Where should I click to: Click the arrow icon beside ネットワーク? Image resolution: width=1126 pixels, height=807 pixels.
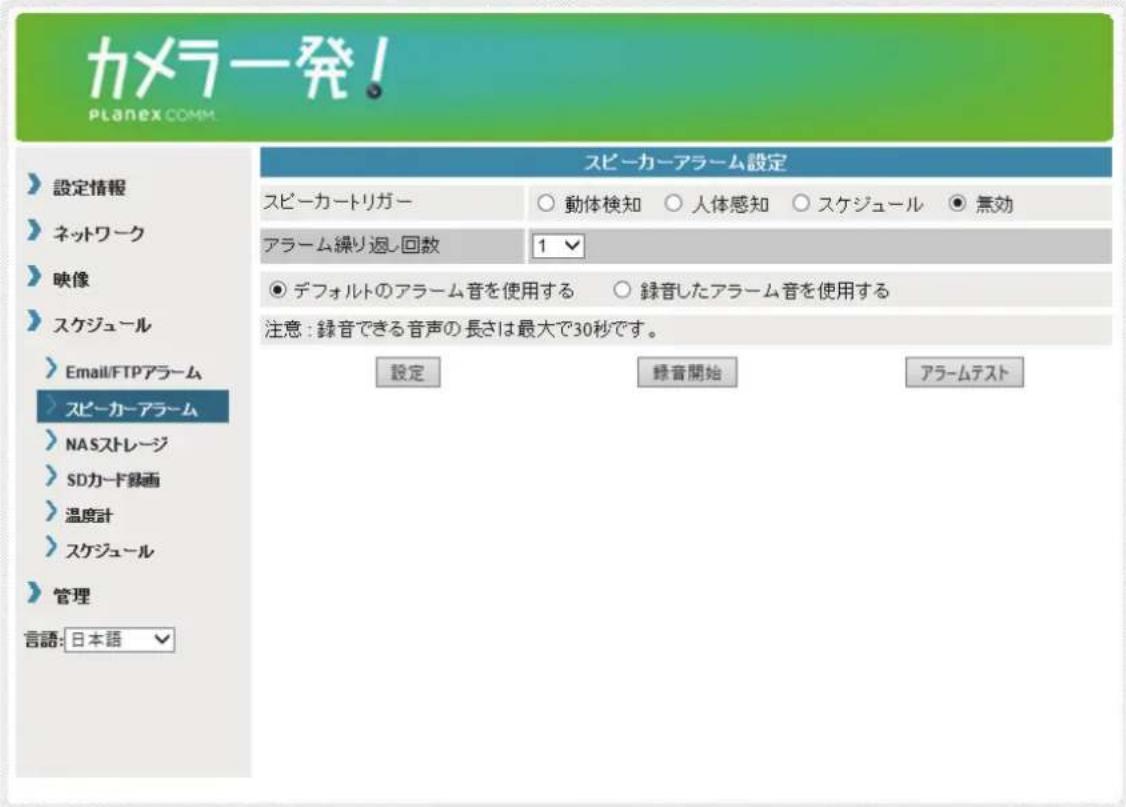pyautogui.click(x=34, y=230)
